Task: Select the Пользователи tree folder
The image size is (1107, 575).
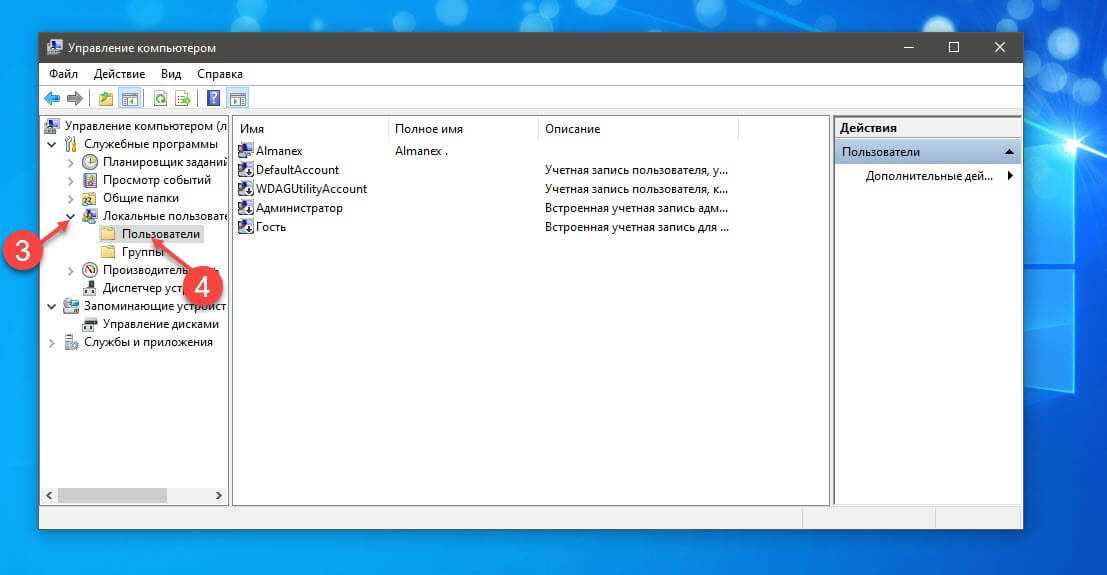Action: point(161,234)
